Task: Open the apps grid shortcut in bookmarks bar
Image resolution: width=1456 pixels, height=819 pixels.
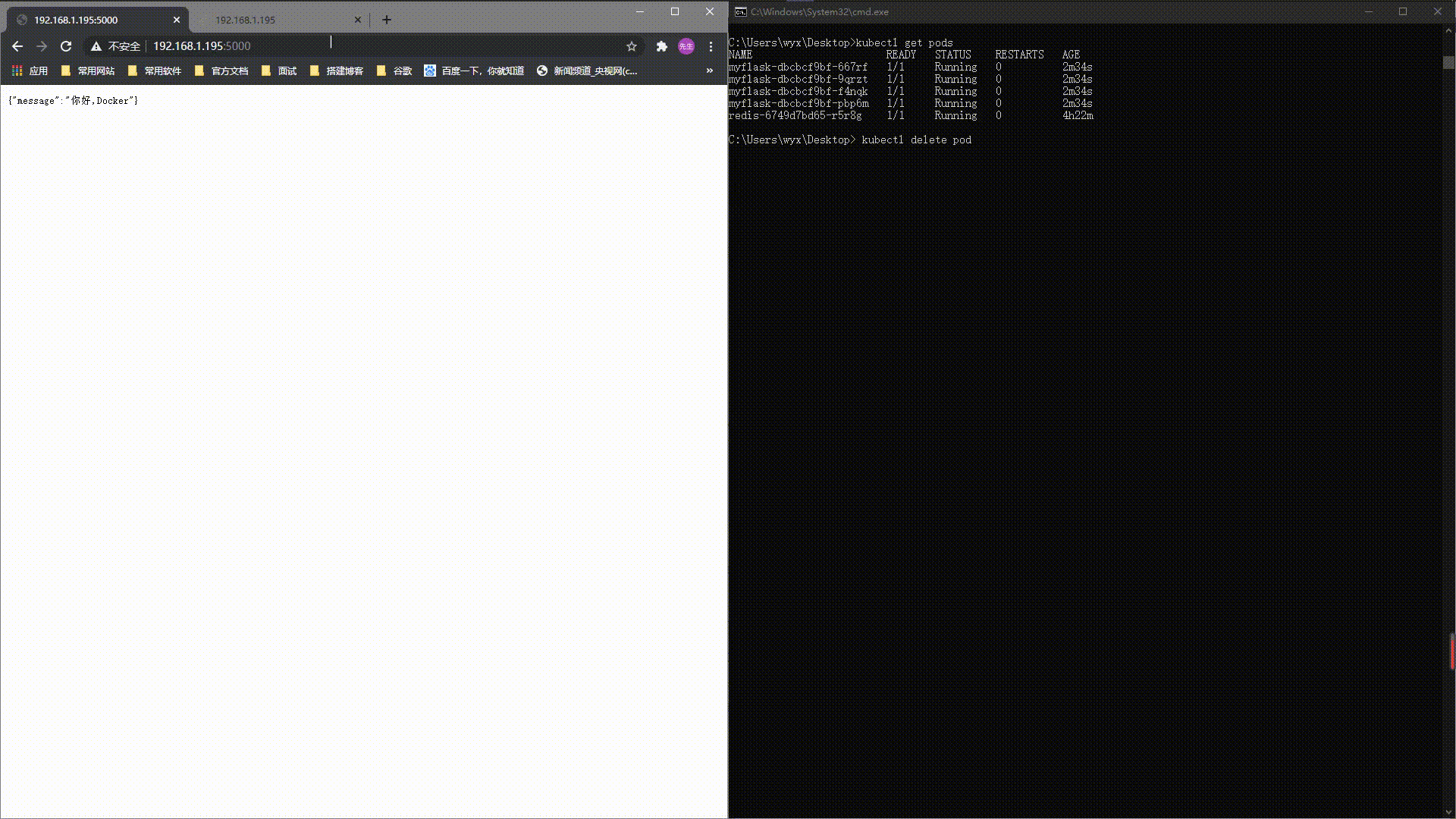Action: [x=17, y=71]
